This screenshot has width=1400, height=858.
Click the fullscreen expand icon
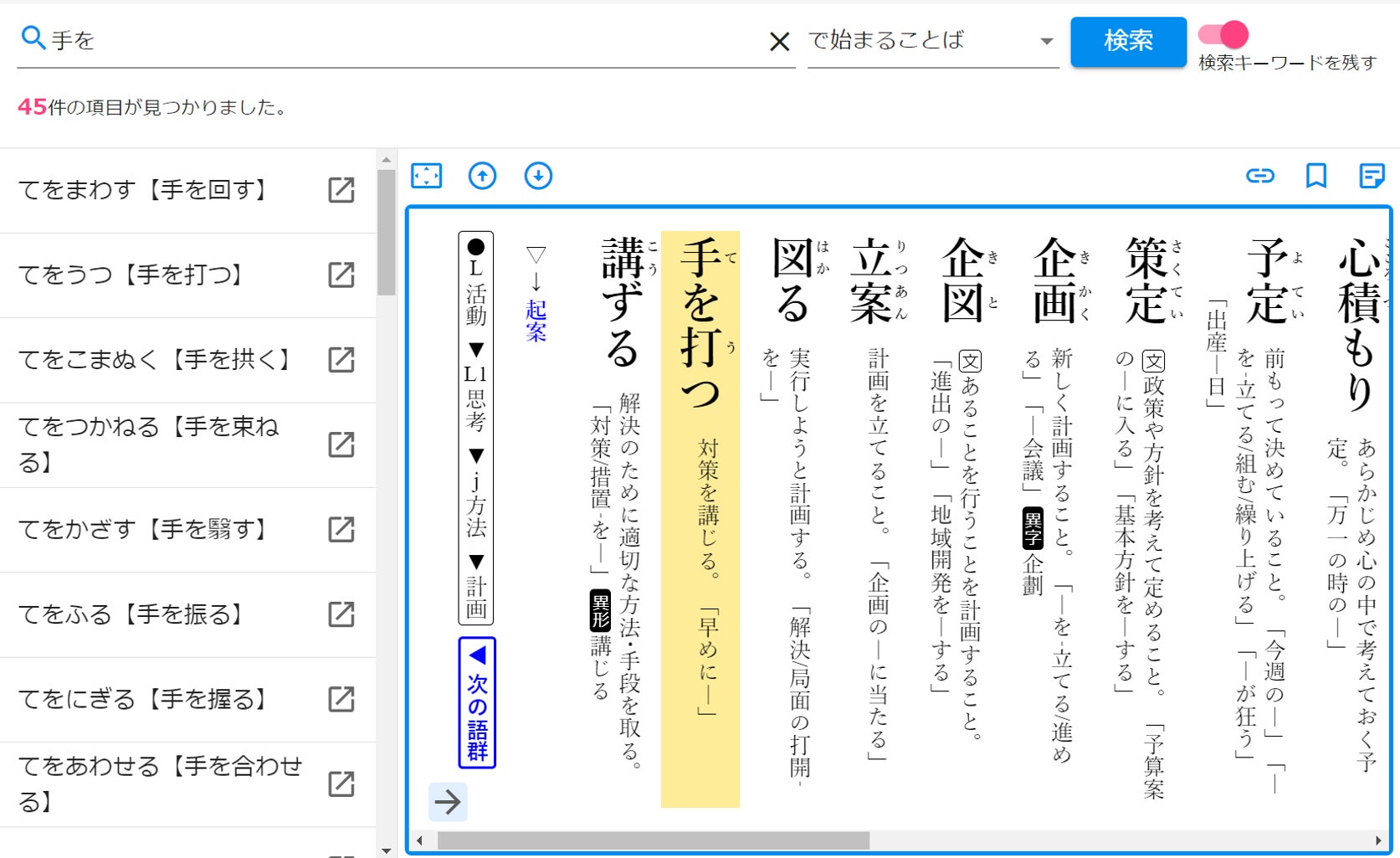pos(426,176)
